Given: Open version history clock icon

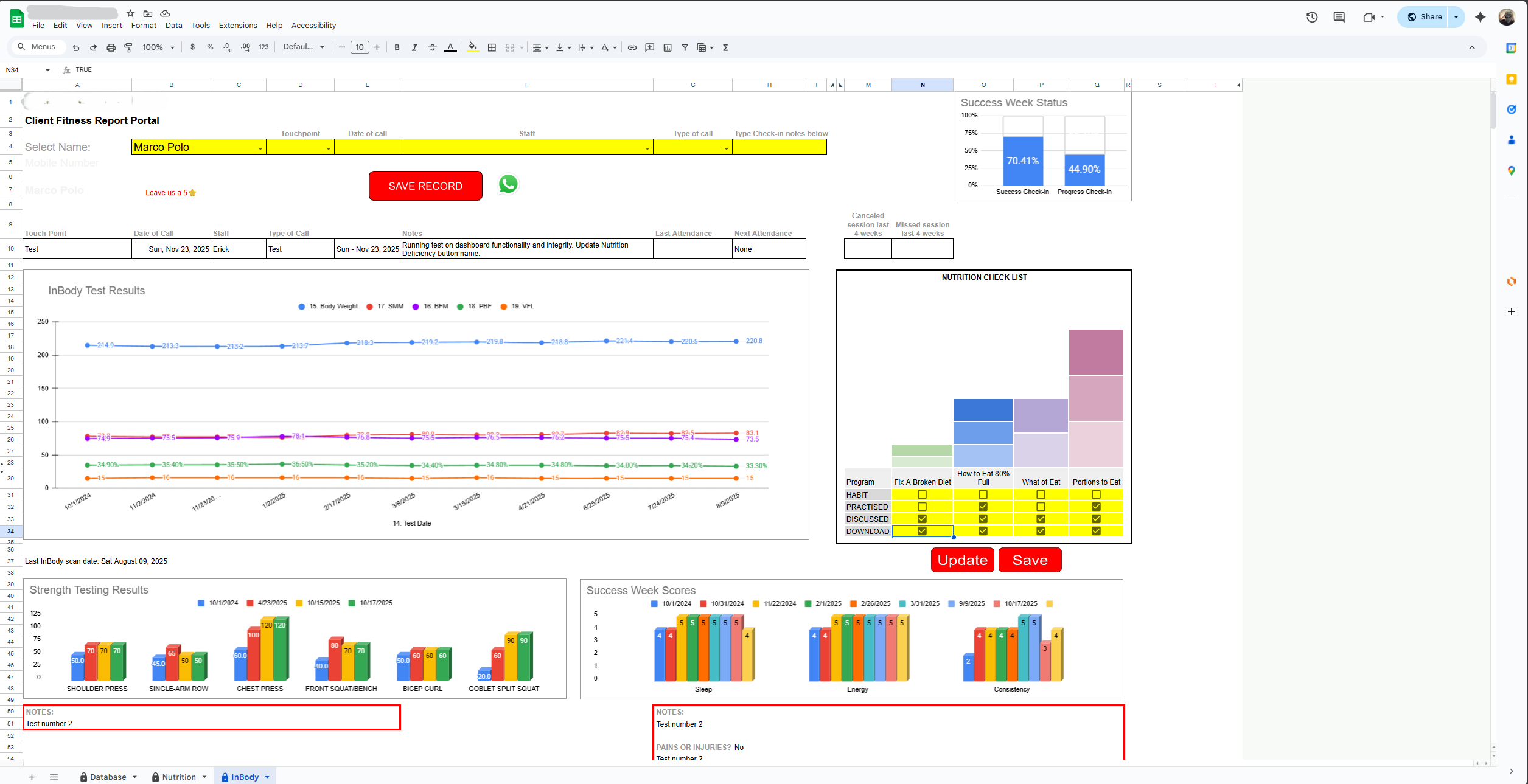Looking at the screenshot, I should point(1311,17).
